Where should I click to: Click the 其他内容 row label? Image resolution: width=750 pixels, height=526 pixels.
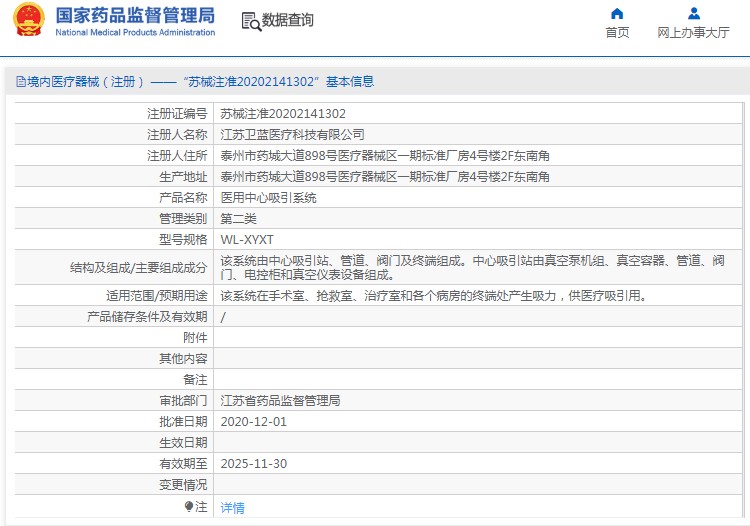[183, 359]
